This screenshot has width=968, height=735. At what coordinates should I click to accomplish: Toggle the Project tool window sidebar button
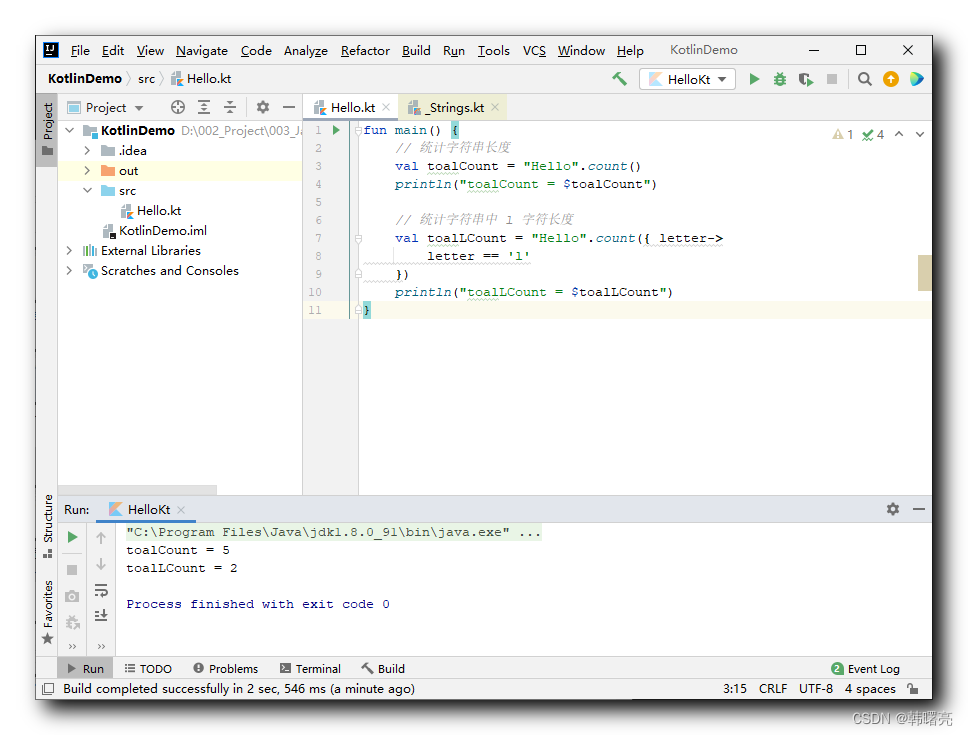[x=47, y=130]
